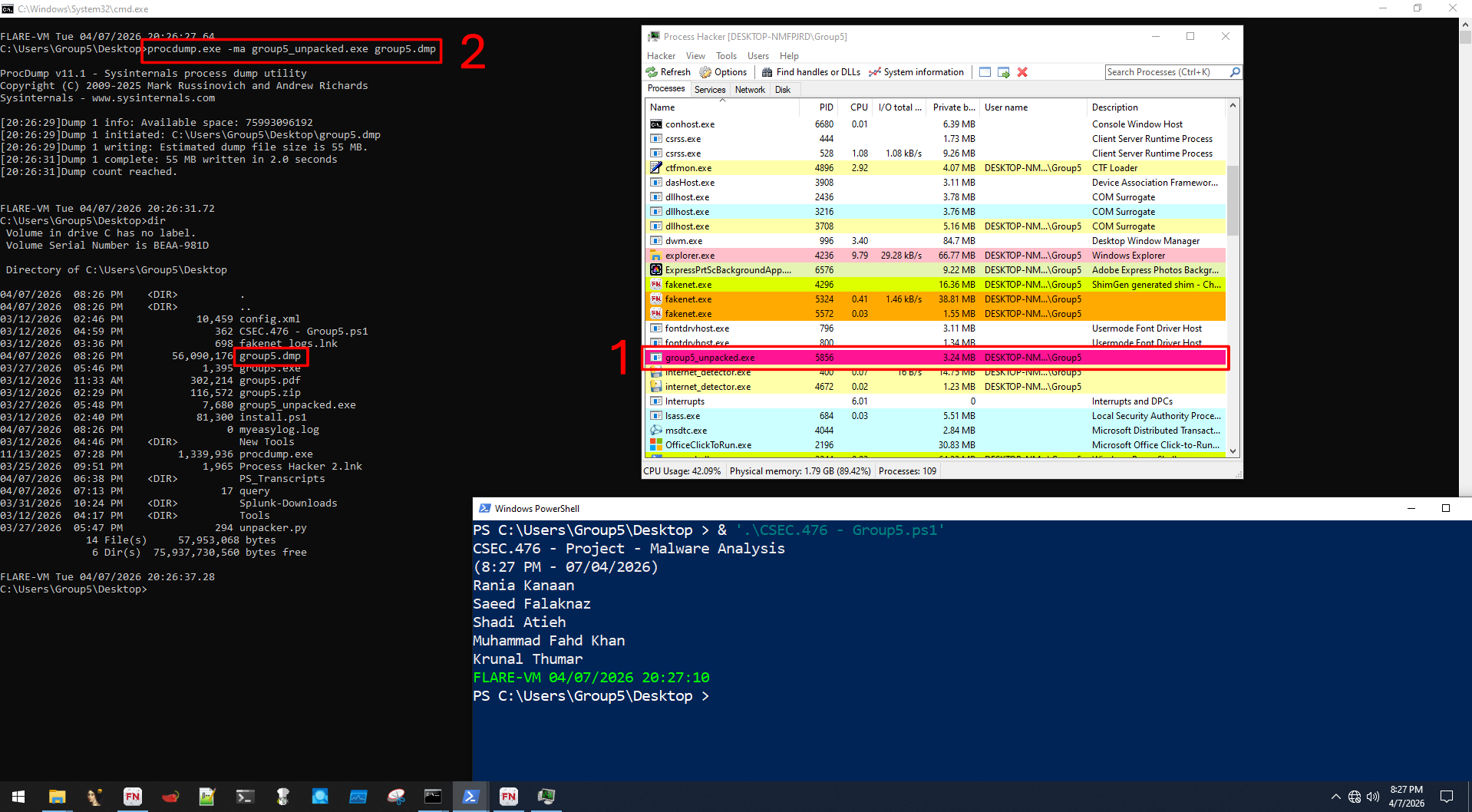Open System information from the toolbar icon
1472x812 pixels.
pyautogui.click(x=874, y=71)
